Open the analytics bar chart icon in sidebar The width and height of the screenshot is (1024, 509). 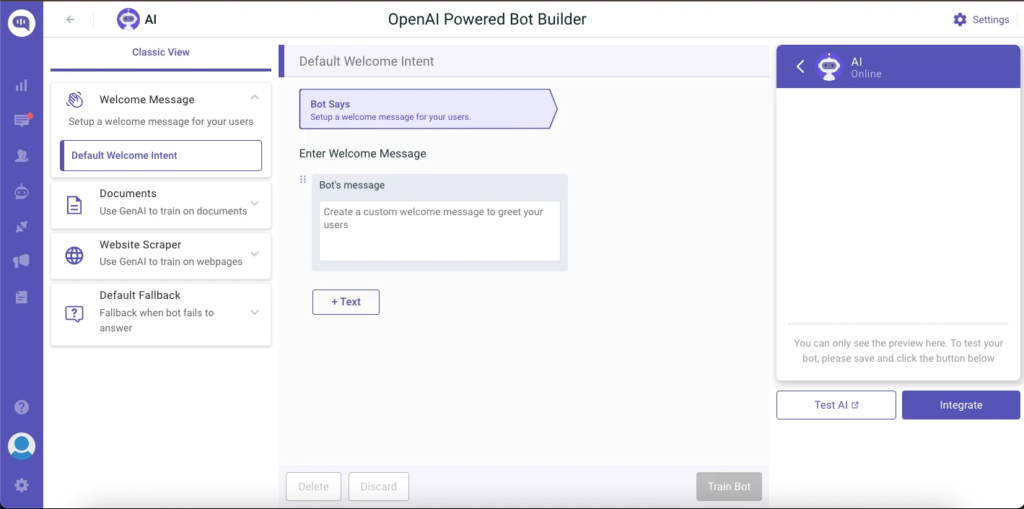click(22, 86)
